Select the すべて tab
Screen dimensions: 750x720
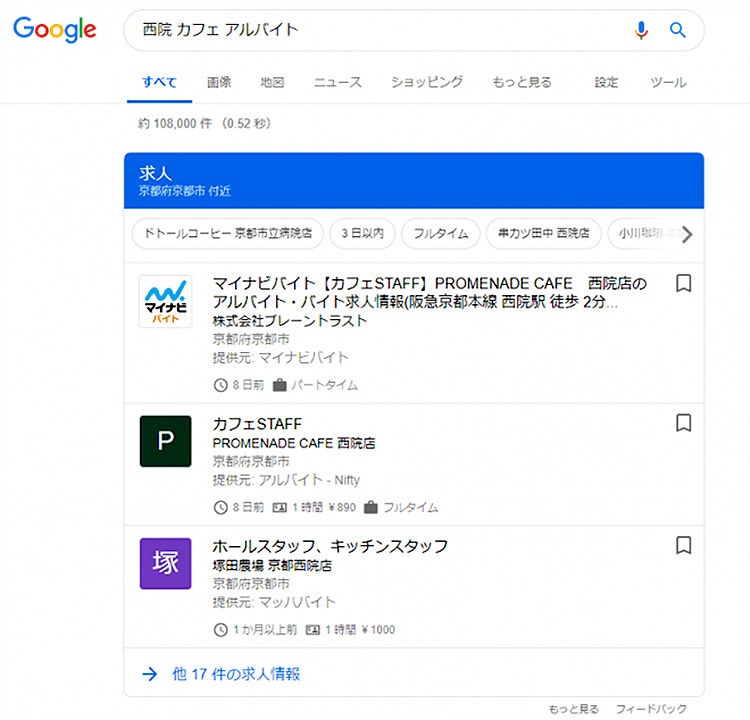159,82
